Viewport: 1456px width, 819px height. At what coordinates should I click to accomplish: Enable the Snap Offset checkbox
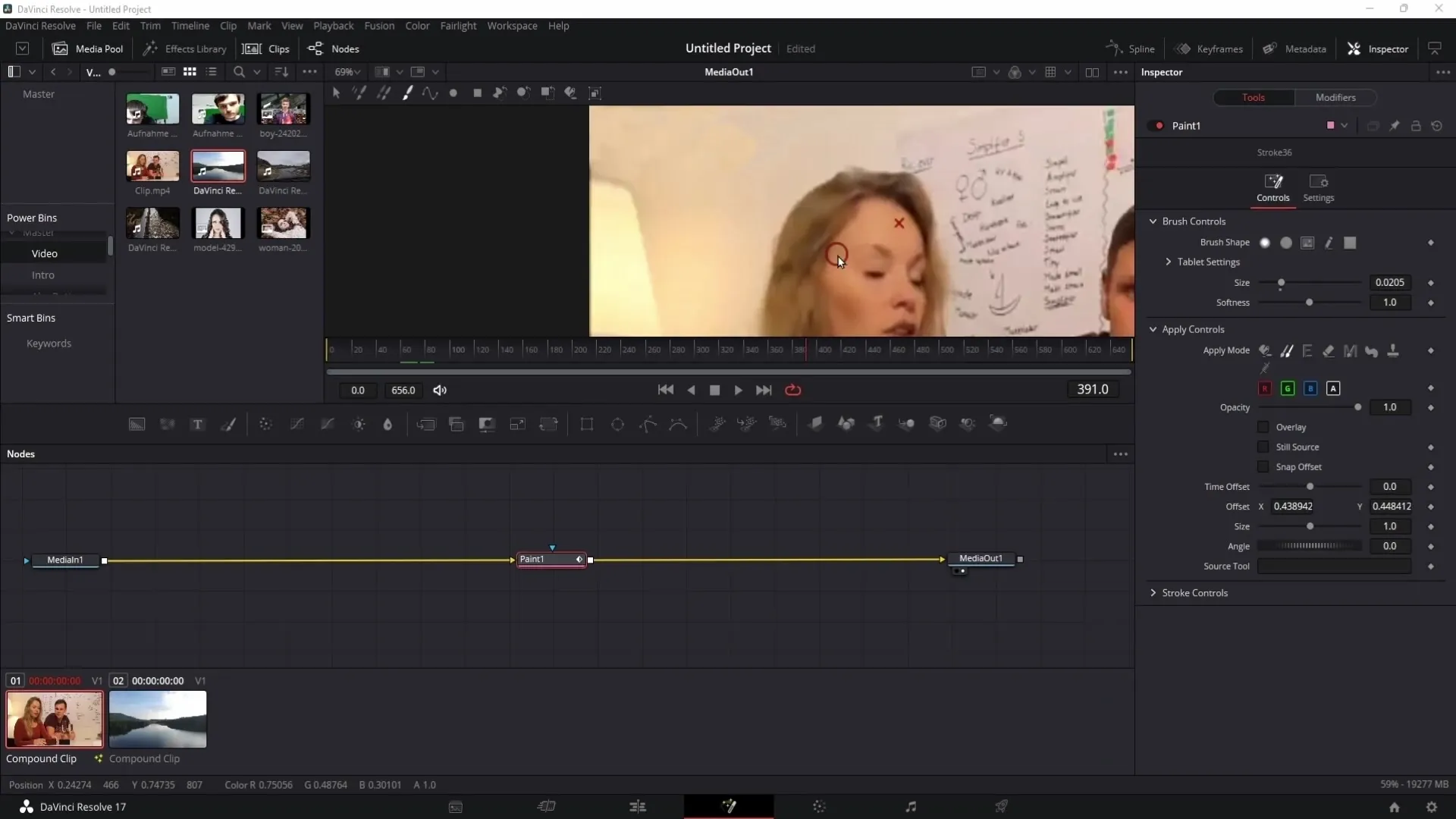[x=1263, y=467]
